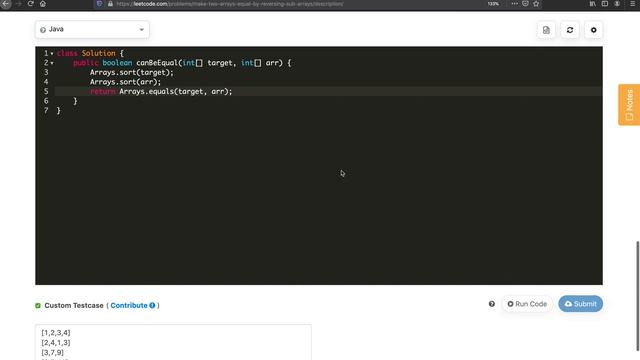
Task: Collapse the class Solution fold arrow on line 1
Action: coord(52,53)
